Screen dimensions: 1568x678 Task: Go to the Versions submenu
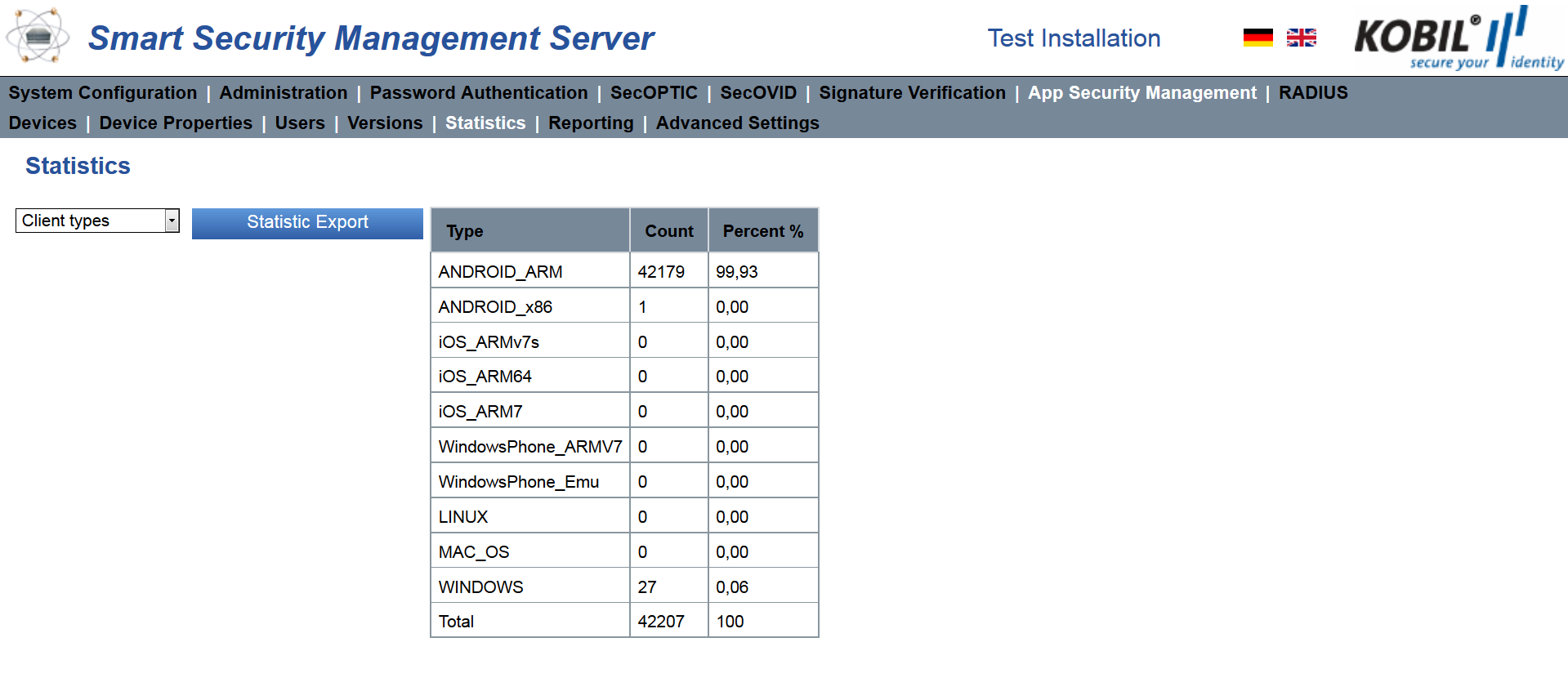(385, 123)
